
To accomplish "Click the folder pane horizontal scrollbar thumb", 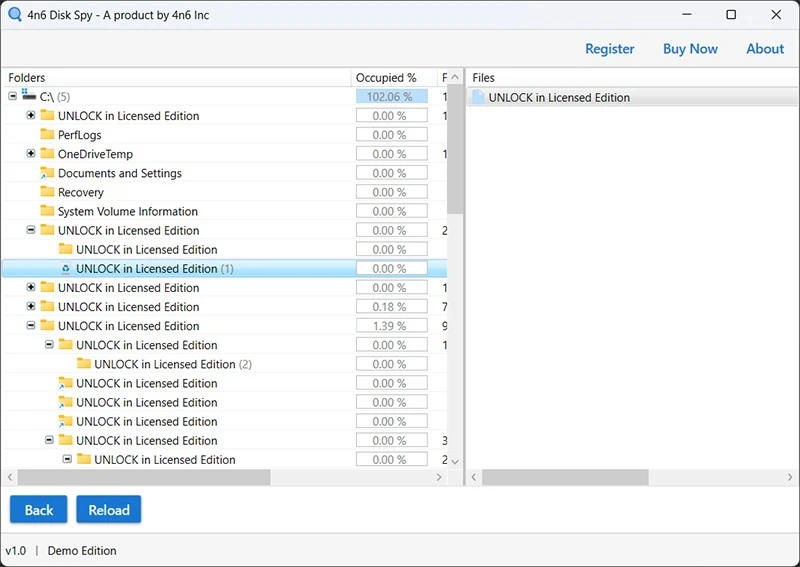I will coord(144,477).
